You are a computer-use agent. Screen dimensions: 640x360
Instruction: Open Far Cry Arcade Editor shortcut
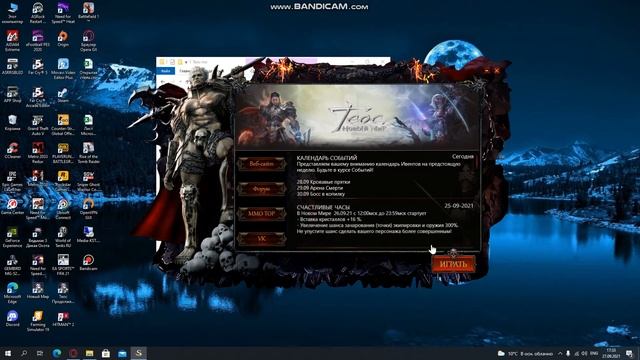(38, 97)
